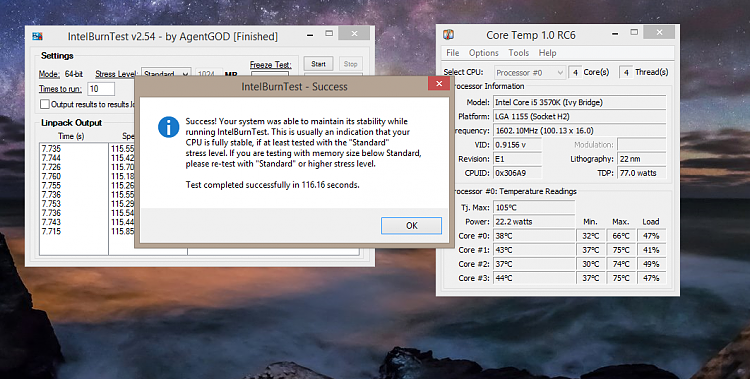Click Linpack time result 7.760
This screenshot has width=750, height=379.
(x=51, y=176)
